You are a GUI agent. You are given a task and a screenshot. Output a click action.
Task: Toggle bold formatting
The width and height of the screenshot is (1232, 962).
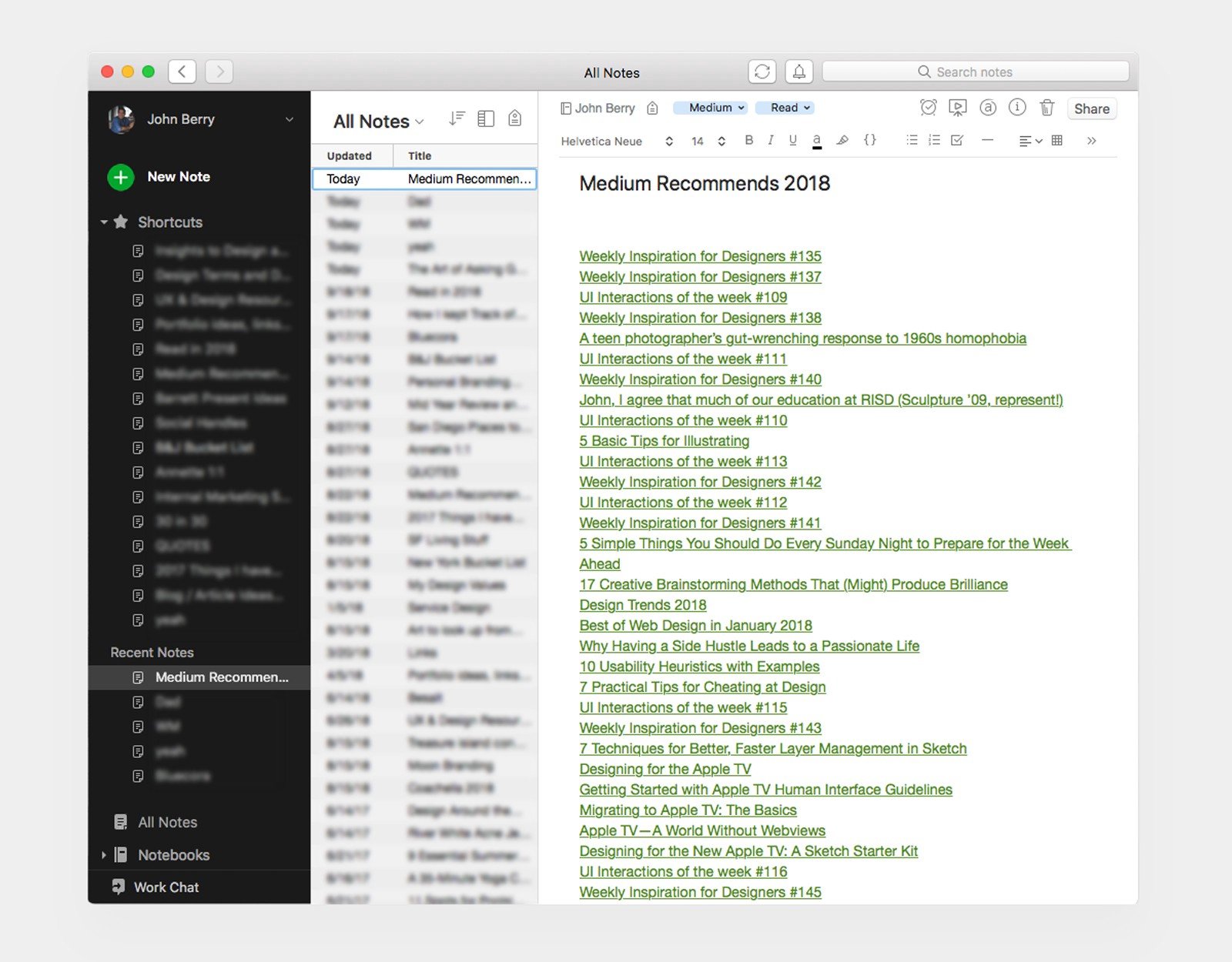coord(748,141)
